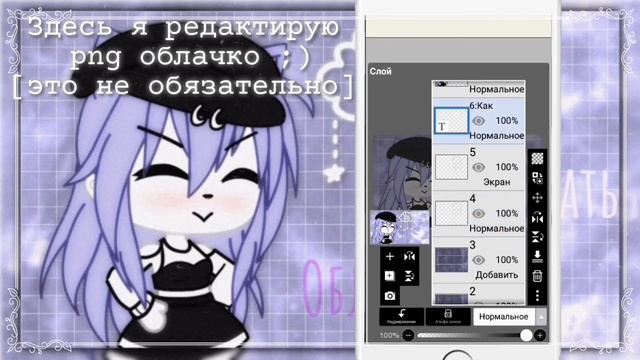Click the merge down arrow icon
Screen dimensions: 640x360
point(537,256)
